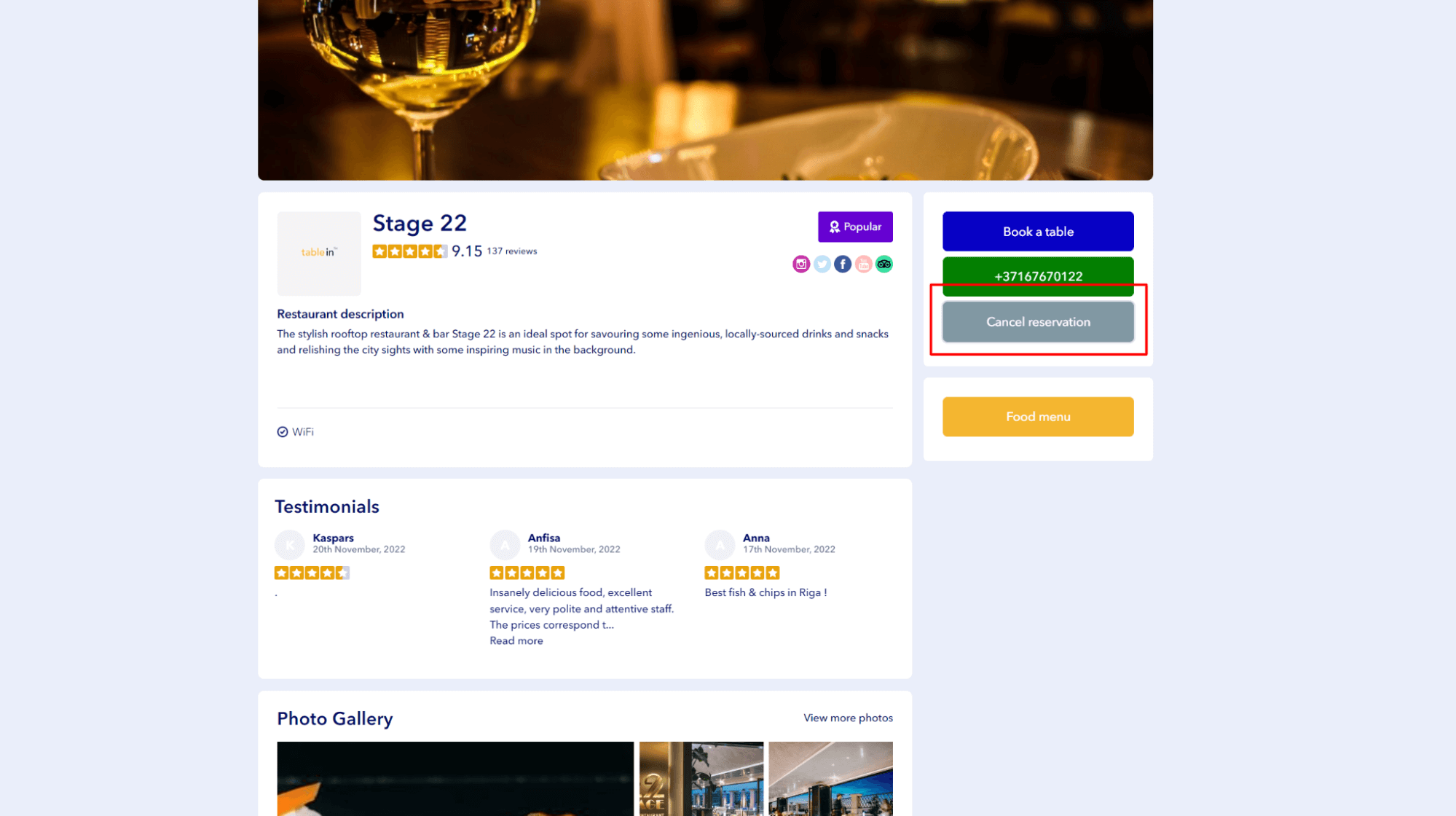The image size is (1456, 816).
Task: Click the WiFi amenity icon
Action: [x=283, y=431]
